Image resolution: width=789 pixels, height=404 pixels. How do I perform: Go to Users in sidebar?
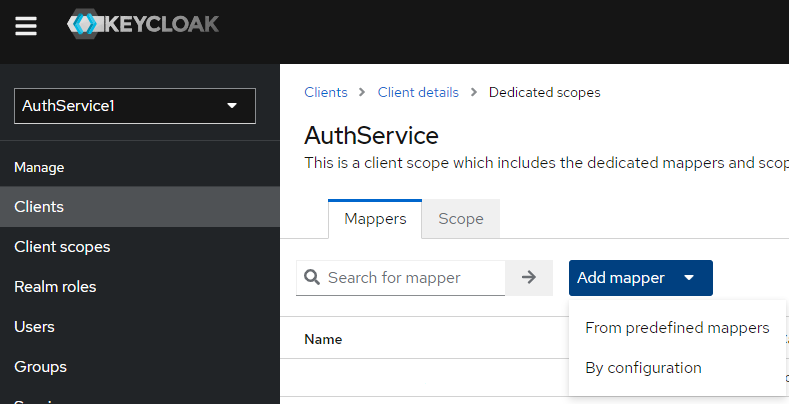click(x=34, y=327)
